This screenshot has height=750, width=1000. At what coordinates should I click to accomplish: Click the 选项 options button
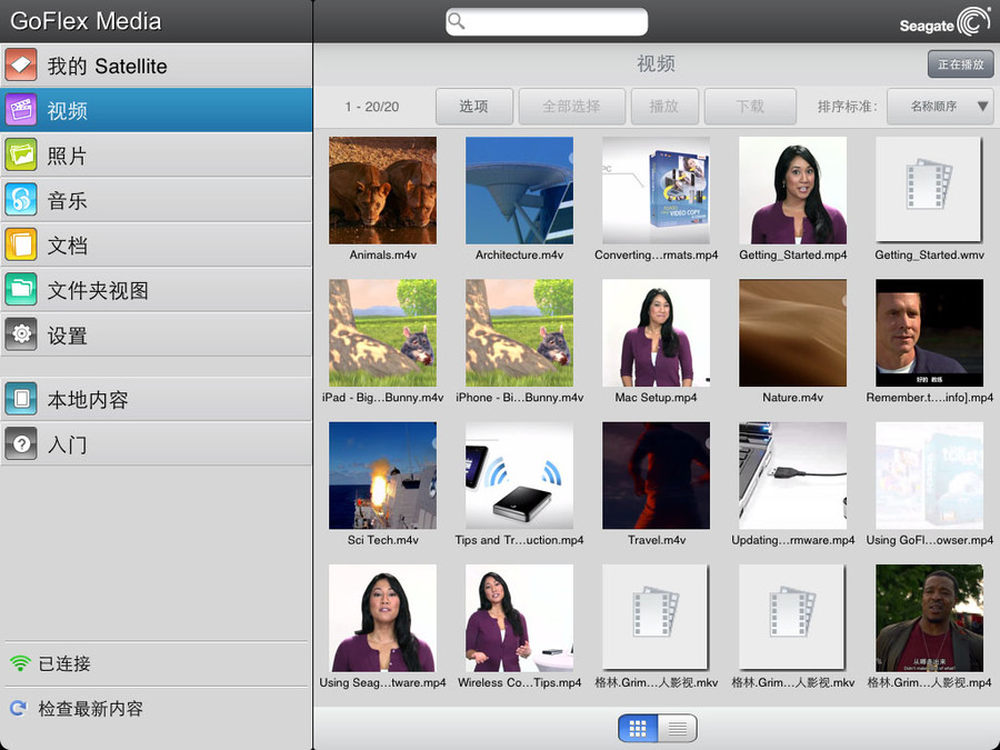click(474, 106)
